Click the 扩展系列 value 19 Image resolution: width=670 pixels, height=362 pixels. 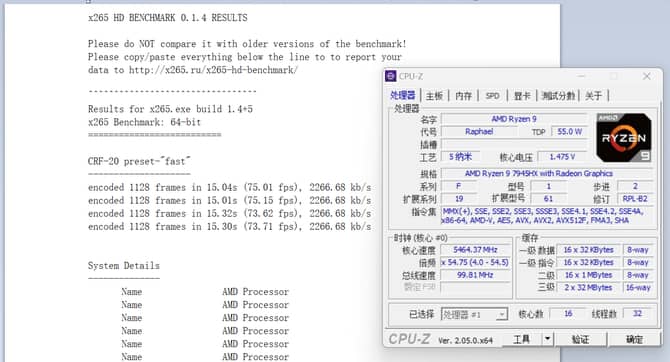click(x=458, y=199)
